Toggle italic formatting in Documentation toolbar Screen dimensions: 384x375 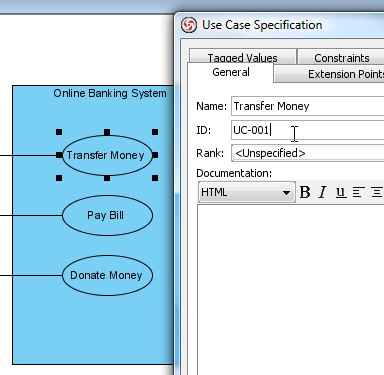click(x=322, y=192)
